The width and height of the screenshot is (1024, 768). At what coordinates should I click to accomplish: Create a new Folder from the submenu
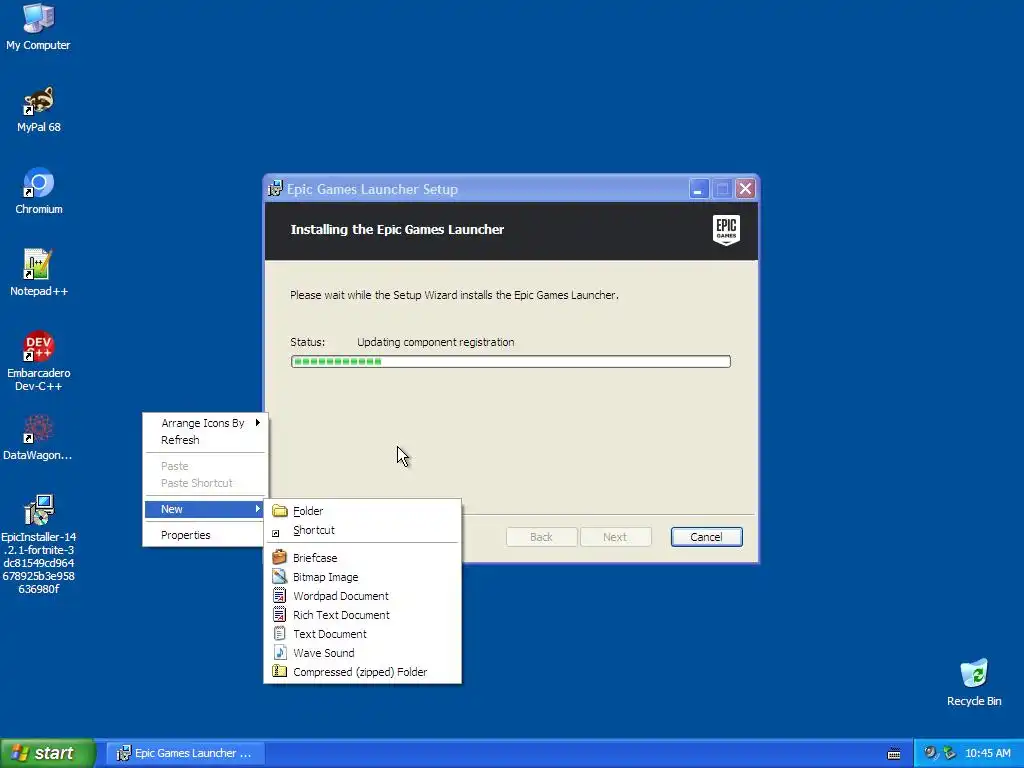pyautogui.click(x=362, y=511)
